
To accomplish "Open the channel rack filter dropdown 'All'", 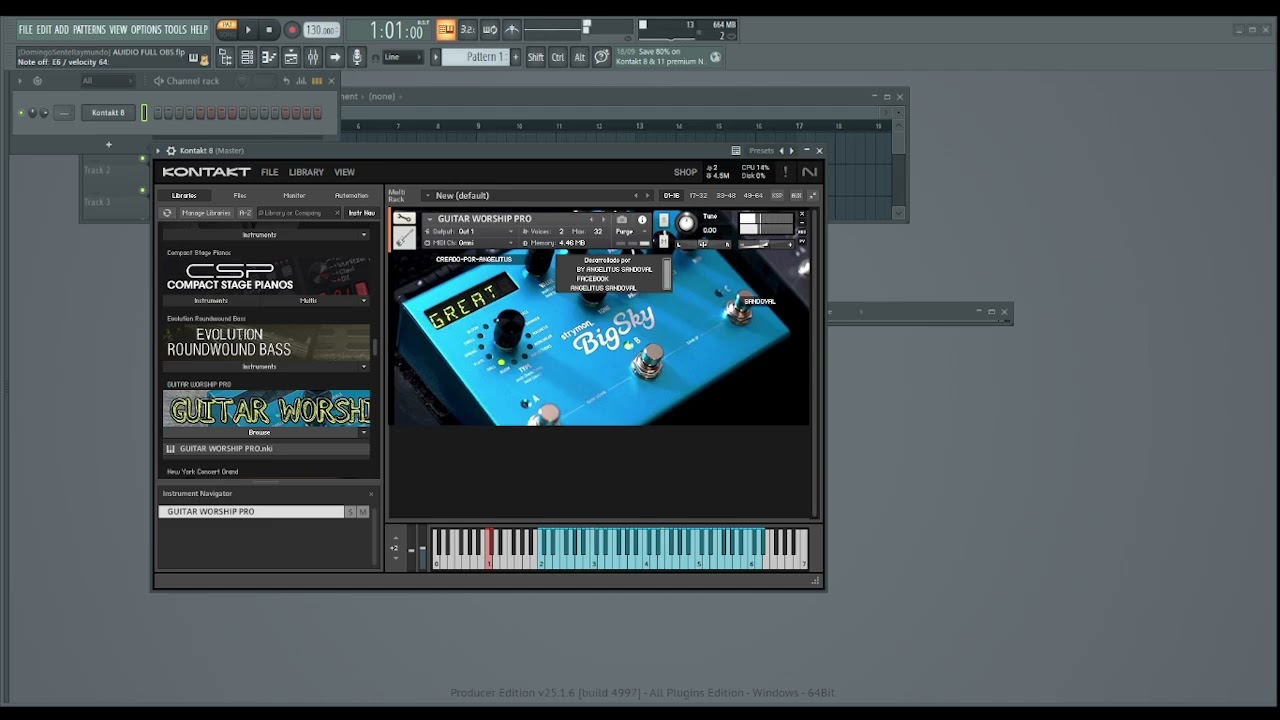I will coord(108,81).
